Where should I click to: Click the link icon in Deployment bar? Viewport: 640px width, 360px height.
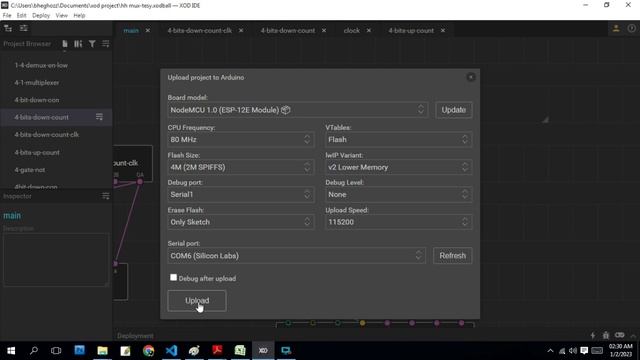620,336
